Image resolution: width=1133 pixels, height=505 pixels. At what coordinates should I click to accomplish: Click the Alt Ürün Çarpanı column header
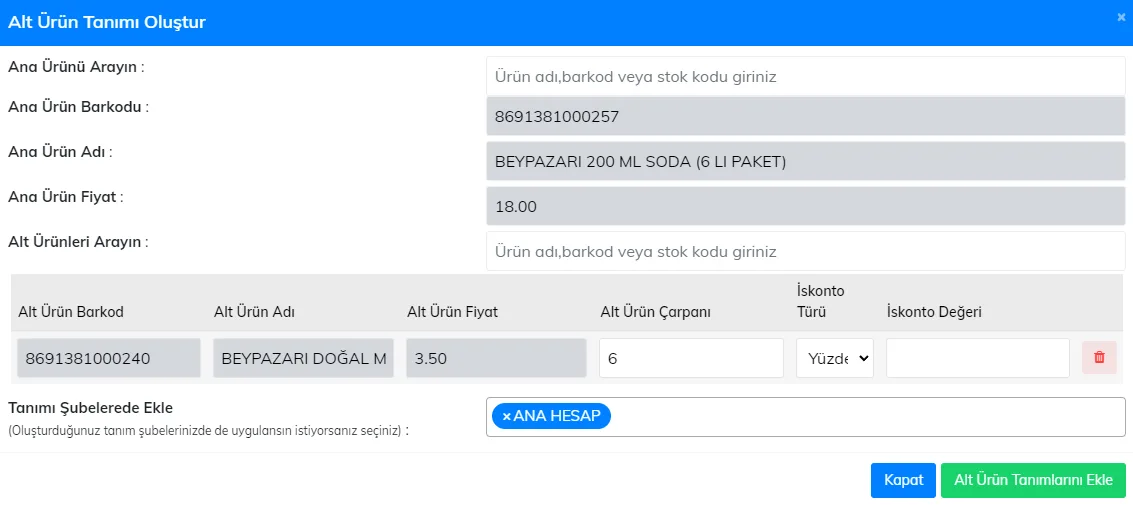(x=655, y=312)
